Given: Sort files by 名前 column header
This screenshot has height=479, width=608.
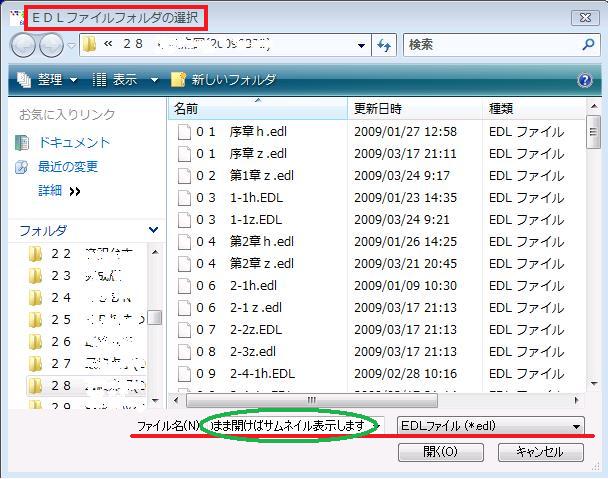Looking at the screenshot, I should pos(186,108).
